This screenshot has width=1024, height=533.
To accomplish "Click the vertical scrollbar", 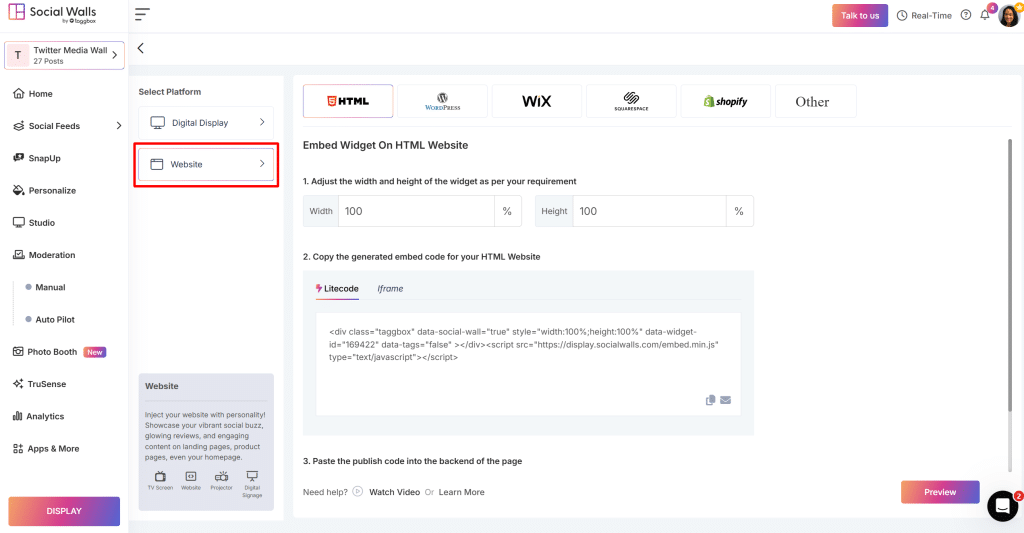I will [x=1010, y=274].
